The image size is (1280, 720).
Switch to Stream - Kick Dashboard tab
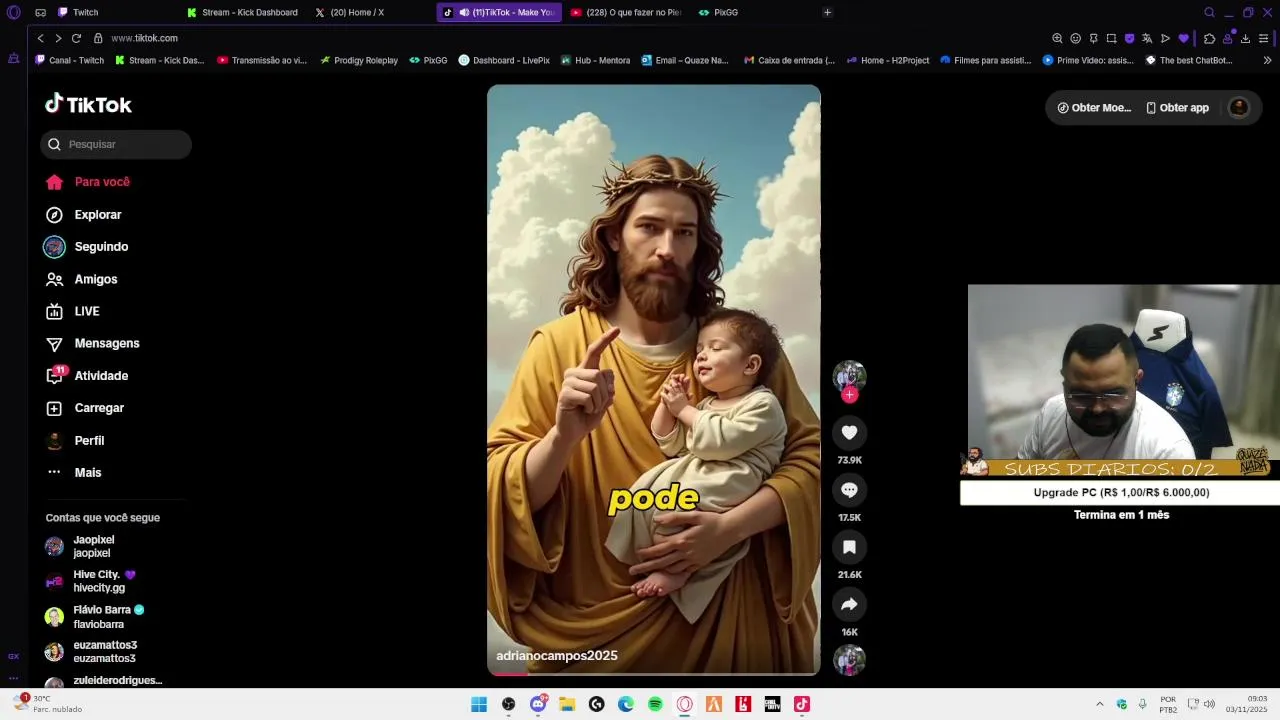click(x=243, y=12)
